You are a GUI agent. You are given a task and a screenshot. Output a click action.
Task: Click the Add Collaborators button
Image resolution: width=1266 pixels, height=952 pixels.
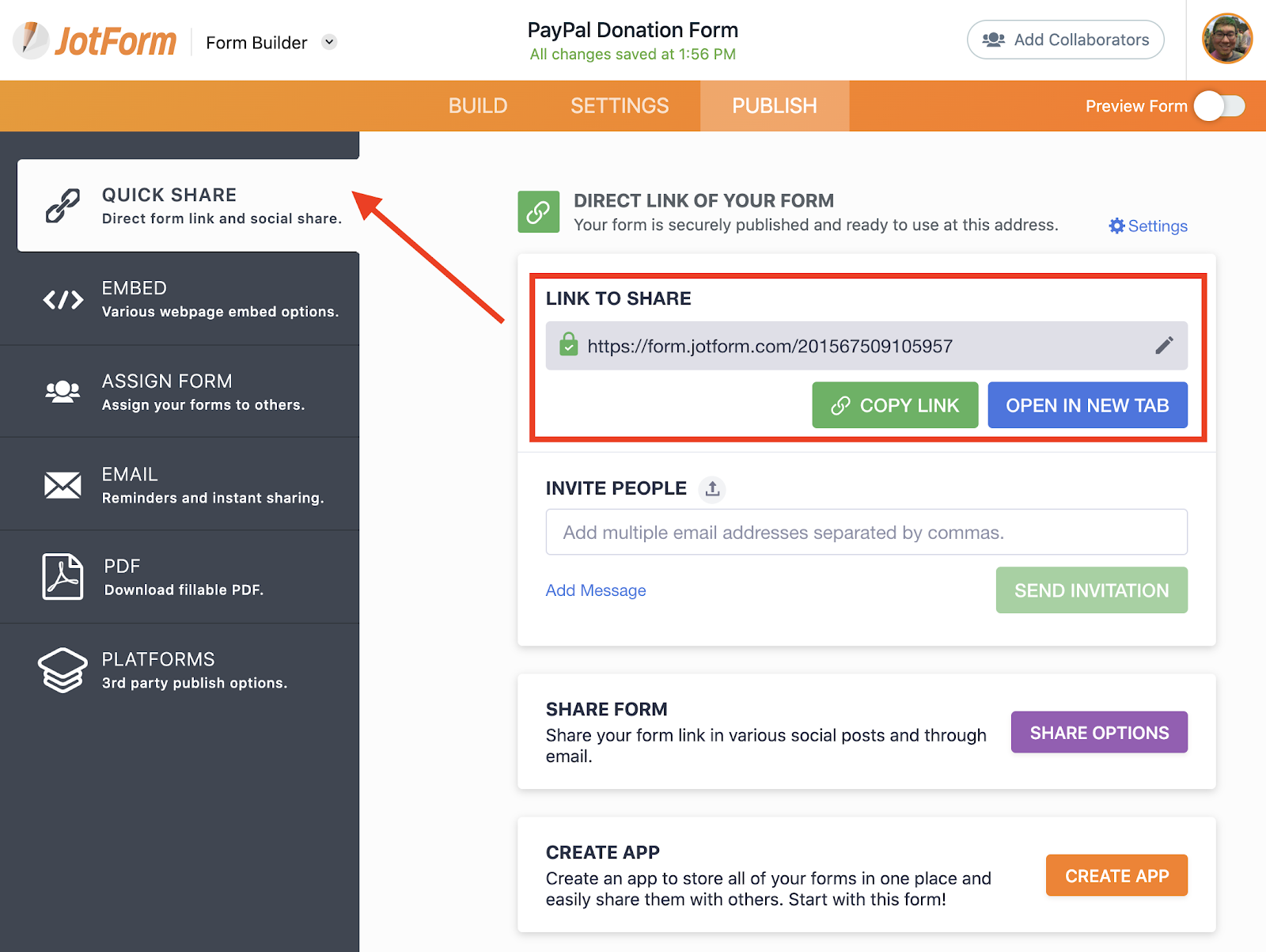pos(1065,40)
